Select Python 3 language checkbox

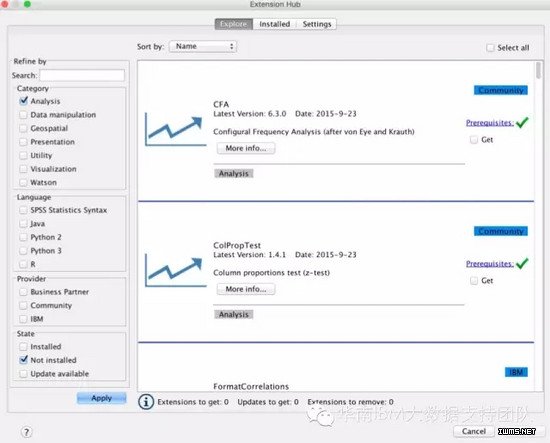pyautogui.click(x=23, y=251)
